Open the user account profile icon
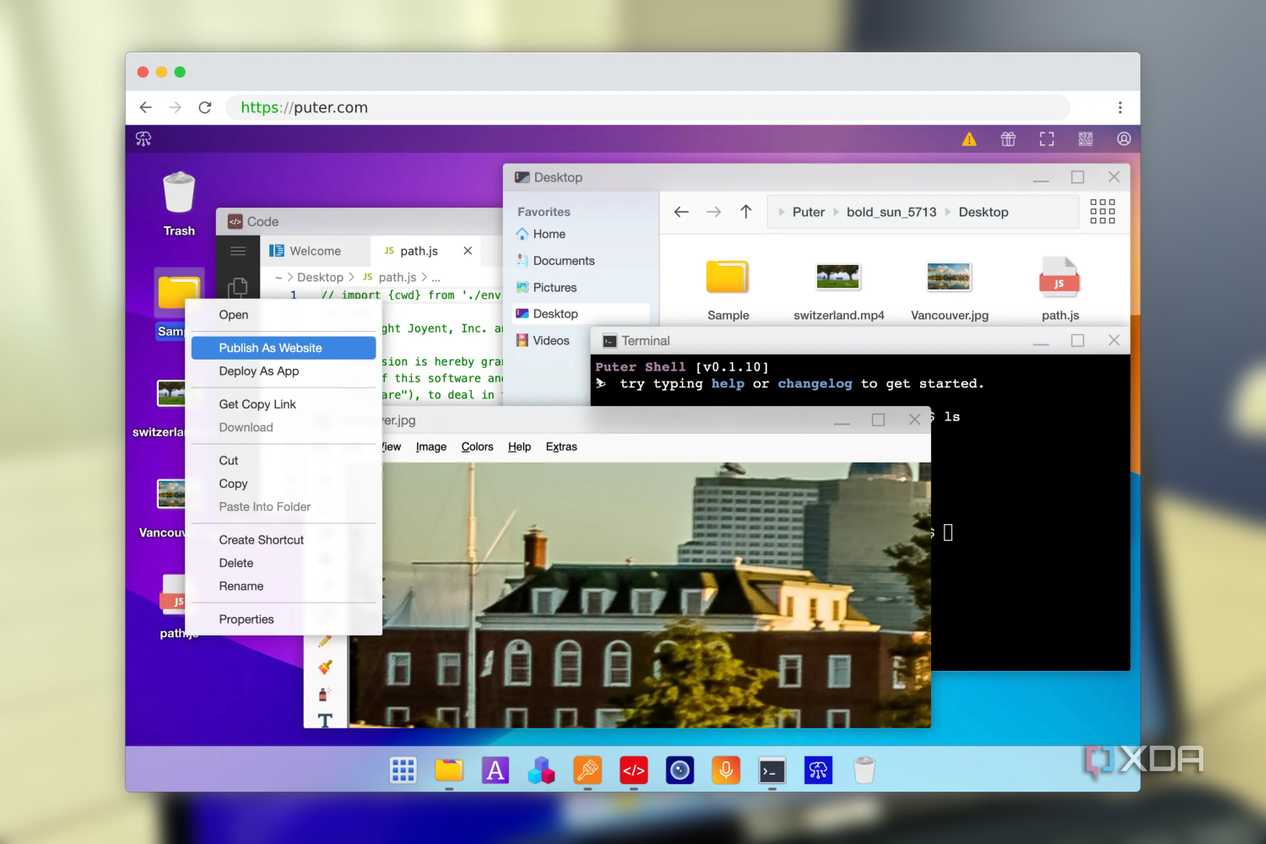This screenshot has height=844, width=1266. tap(1124, 139)
